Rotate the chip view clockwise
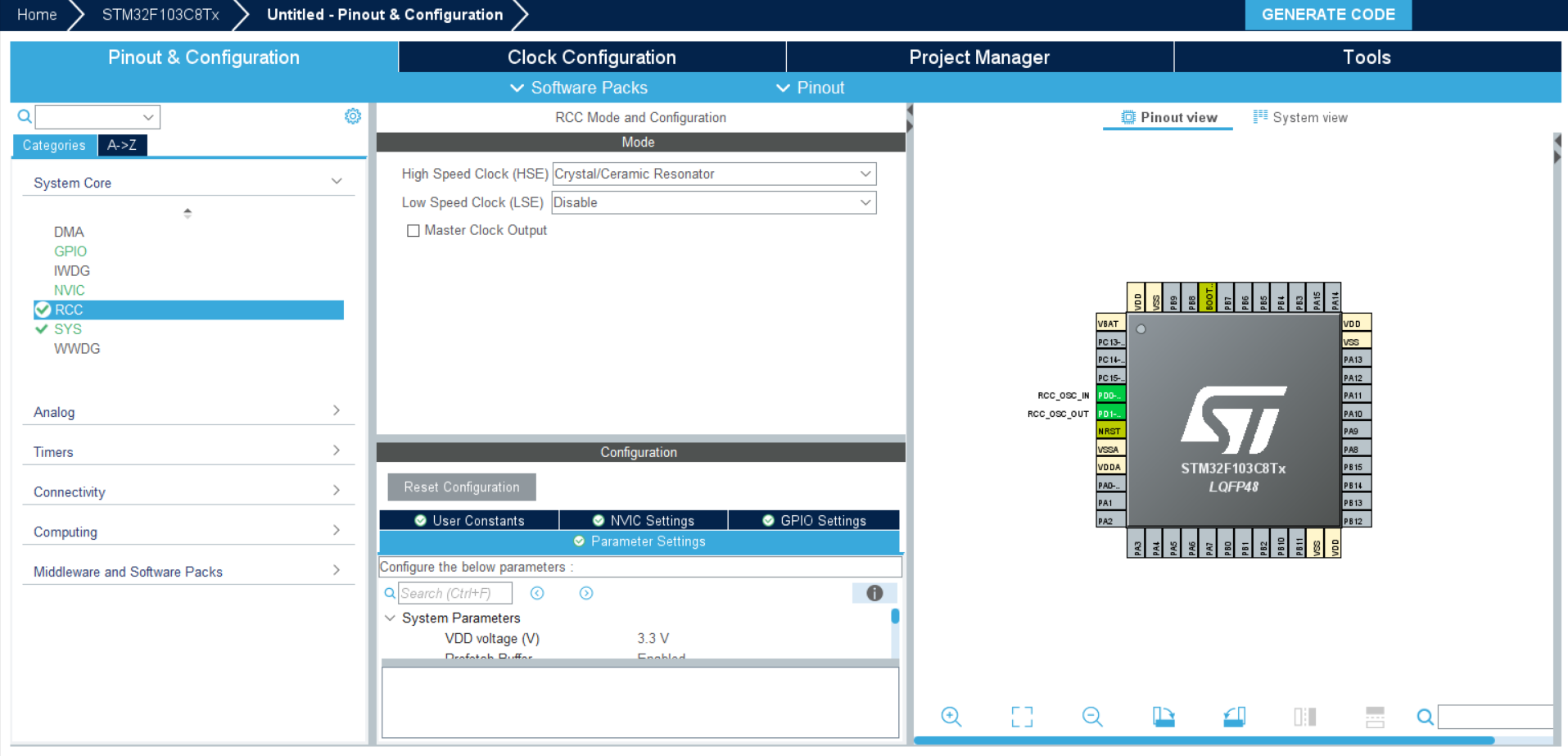Image resolution: width=1568 pixels, height=756 pixels. 1164,717
